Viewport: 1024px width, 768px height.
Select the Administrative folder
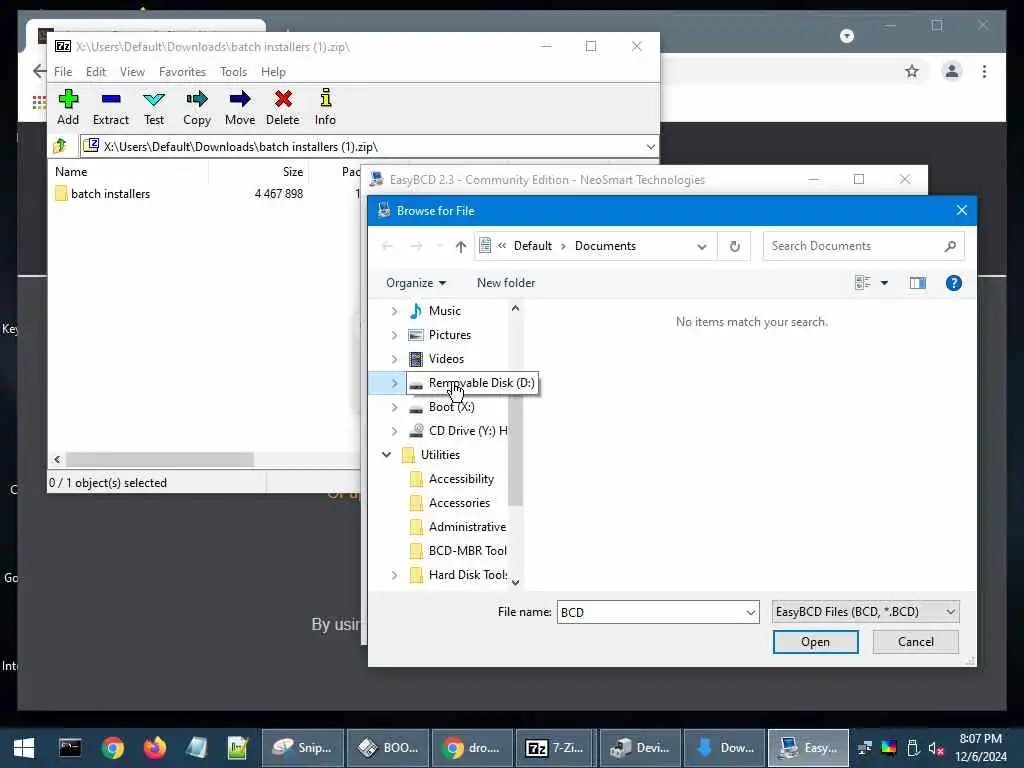[x=467, y=527]
